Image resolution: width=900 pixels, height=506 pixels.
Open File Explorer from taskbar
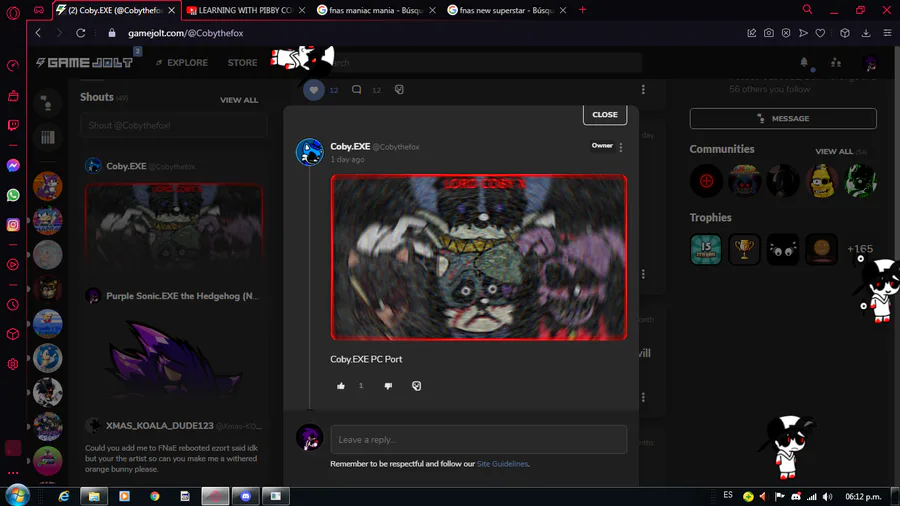click(x=94, y=496)
